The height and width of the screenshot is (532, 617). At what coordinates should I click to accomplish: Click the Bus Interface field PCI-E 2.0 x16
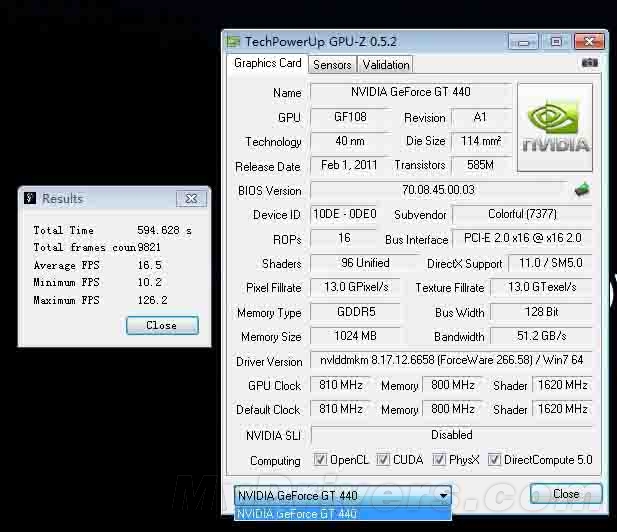pos(522,238)
